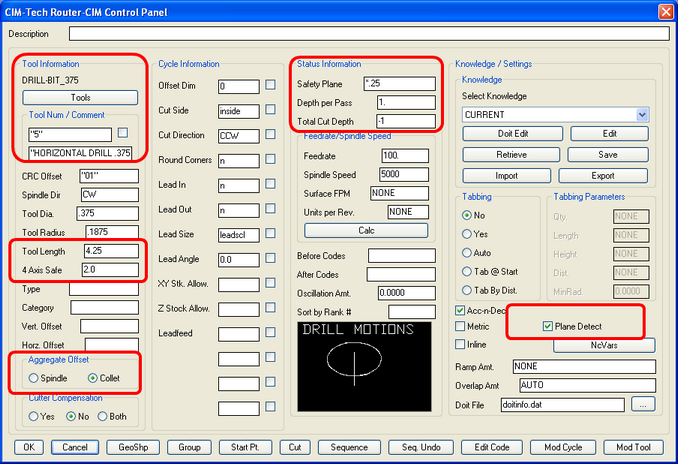Viewport: 678px width, 464px height.
Task: Click the Doit File text field
Action: coord(563,405)
